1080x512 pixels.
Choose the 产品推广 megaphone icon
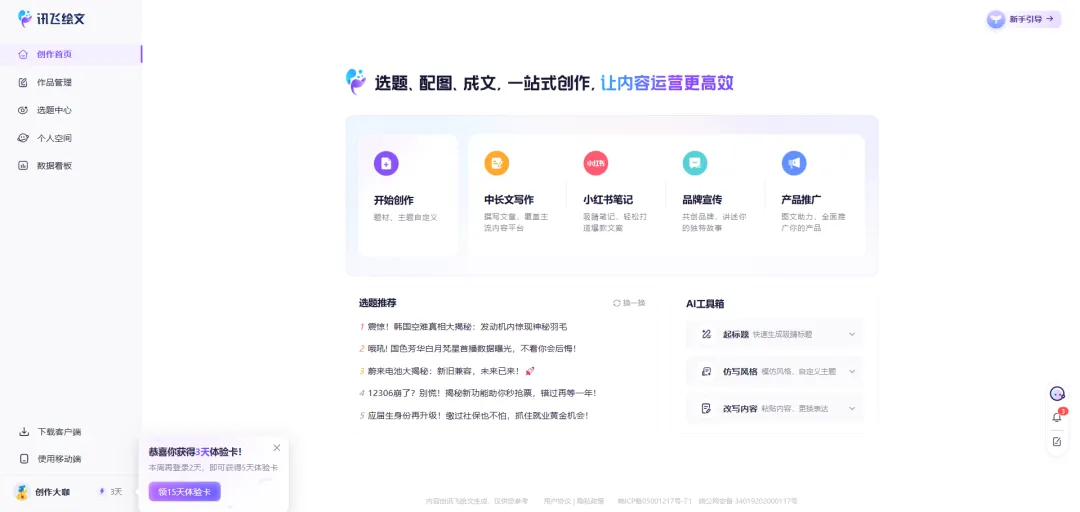click(x=794, y=163)
